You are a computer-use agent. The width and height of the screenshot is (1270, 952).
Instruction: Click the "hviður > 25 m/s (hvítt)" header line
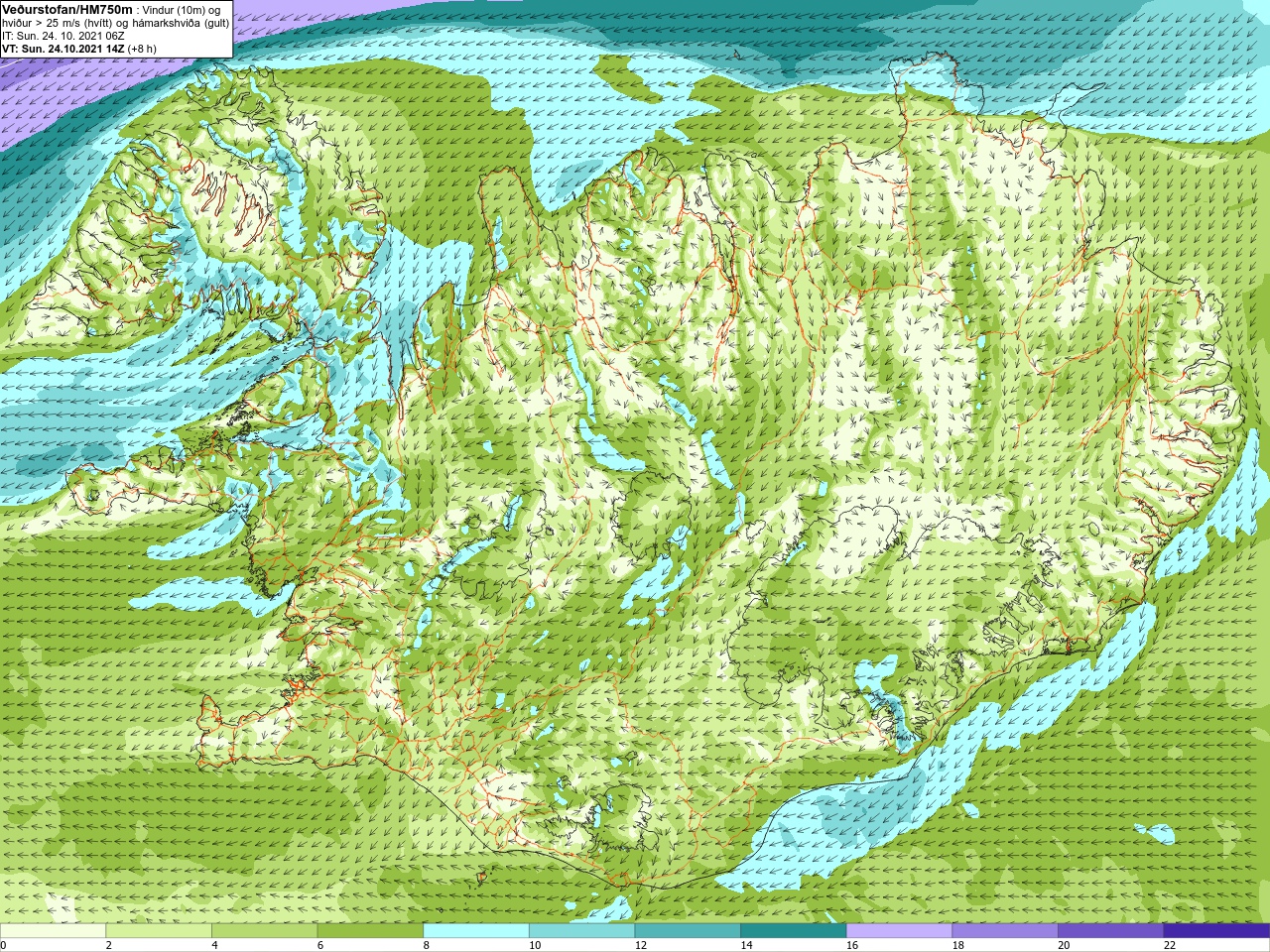59,23
